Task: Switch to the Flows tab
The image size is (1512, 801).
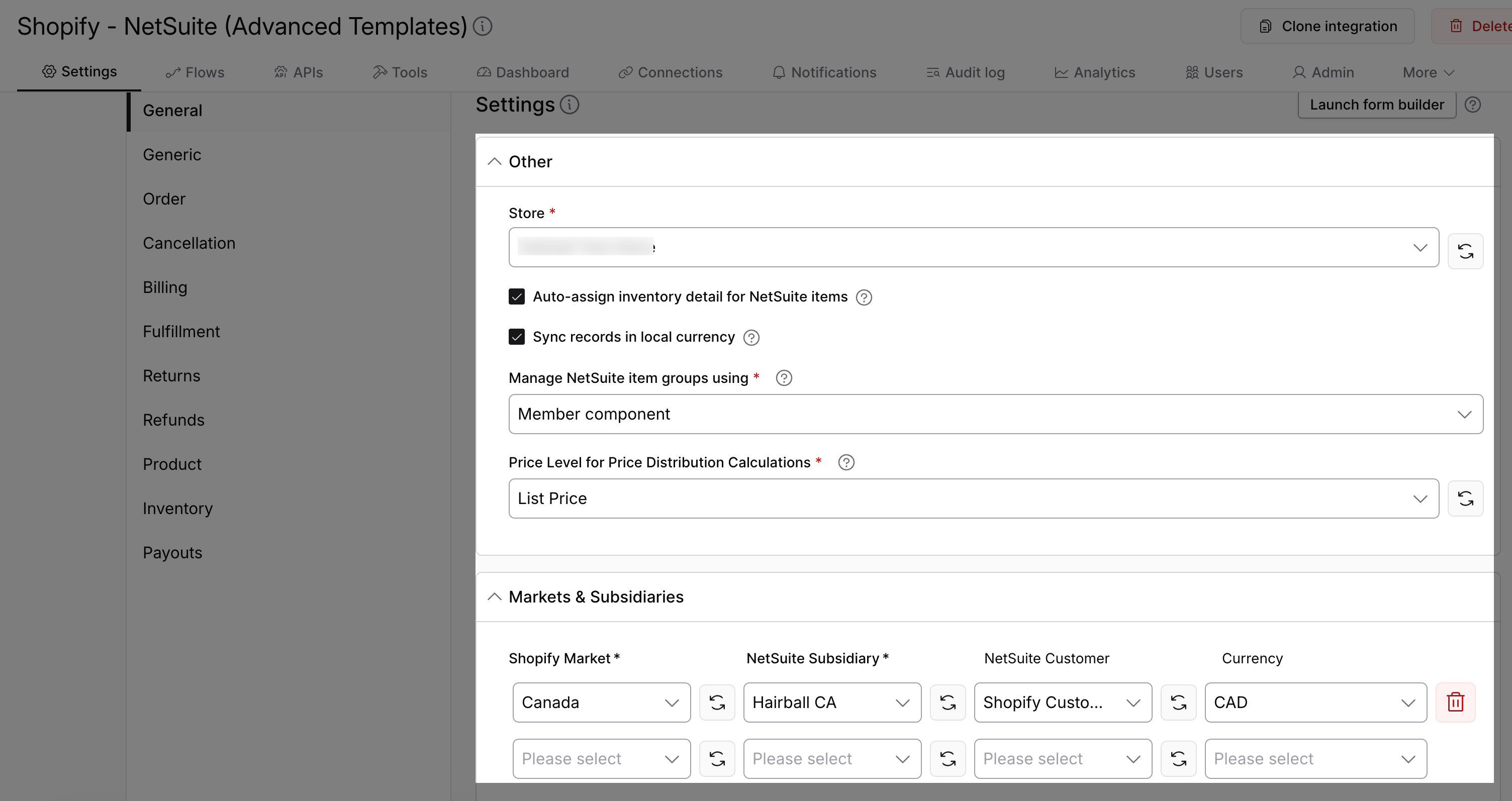Action: click(195, 73)
